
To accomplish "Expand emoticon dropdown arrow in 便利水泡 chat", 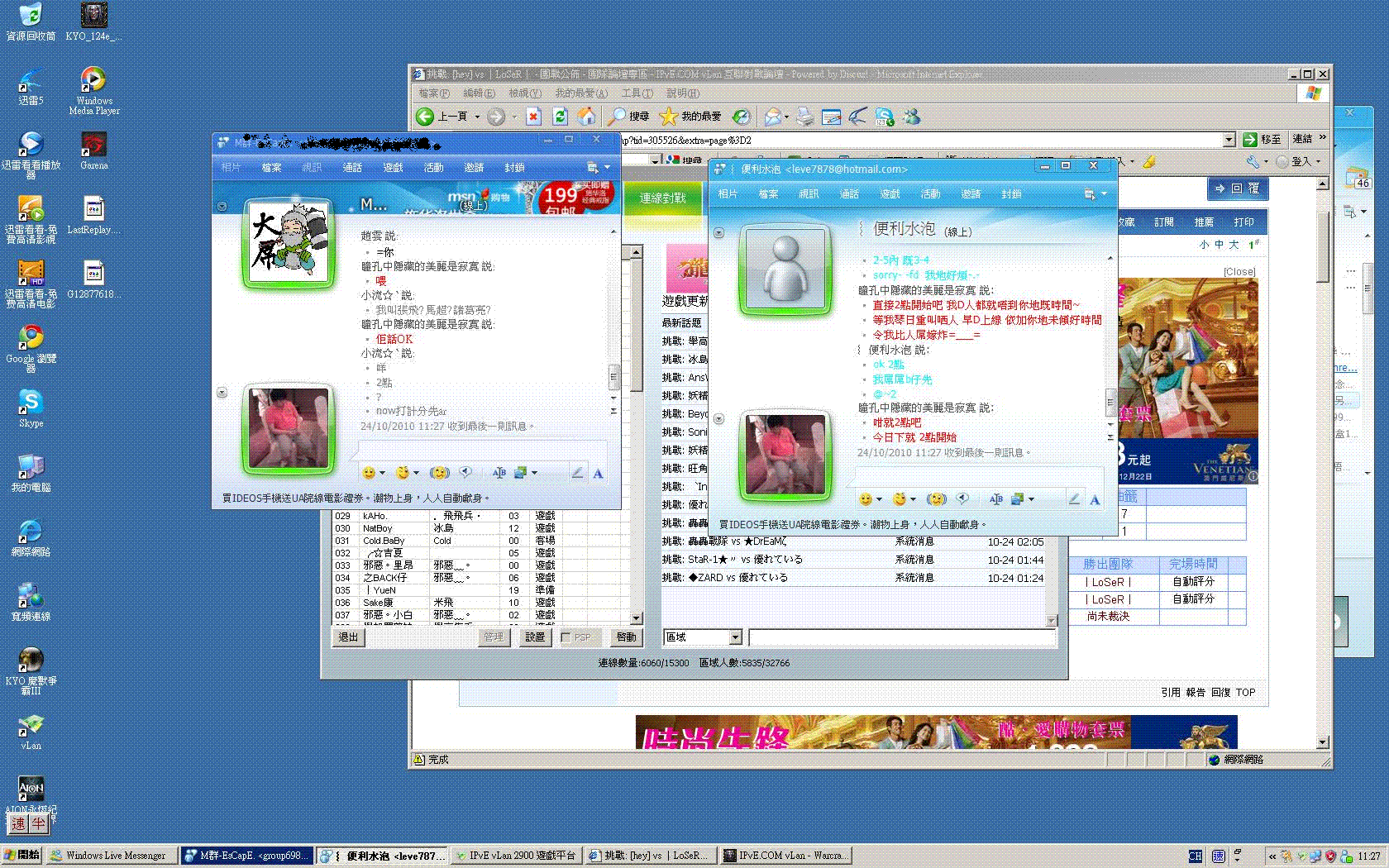I will (878, 499).
